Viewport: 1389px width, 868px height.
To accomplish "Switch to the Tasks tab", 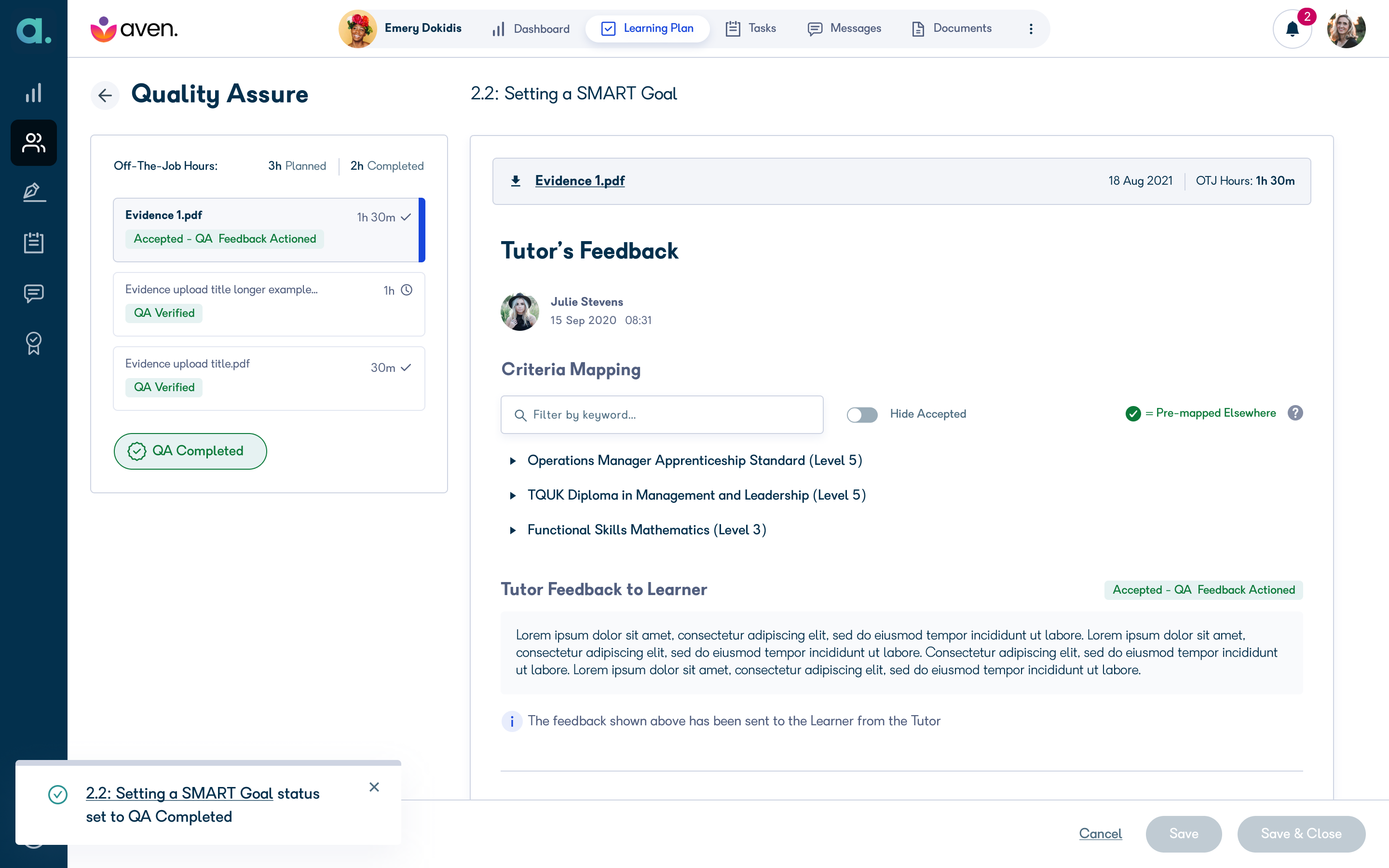I will 750,29.
